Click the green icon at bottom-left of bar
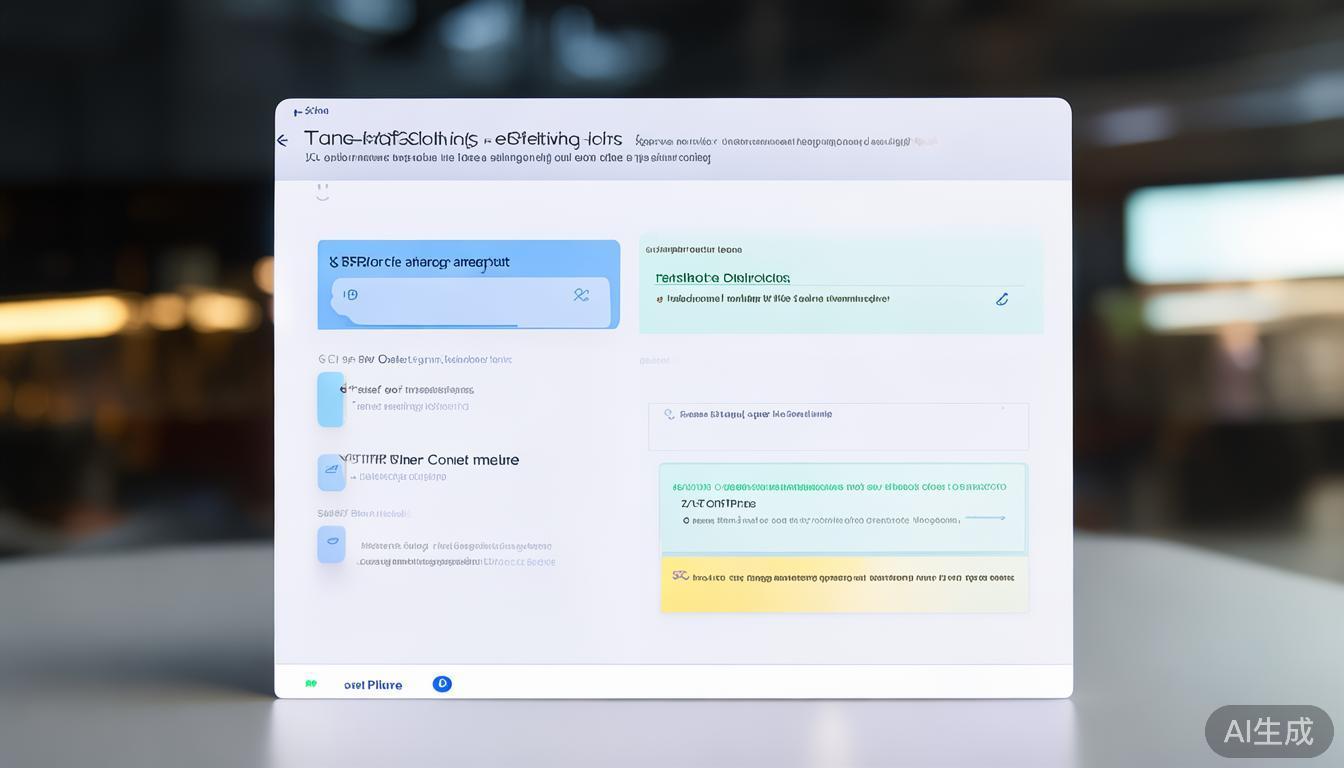The width and height of the screenshot is (1344, 768). point(311,684)
